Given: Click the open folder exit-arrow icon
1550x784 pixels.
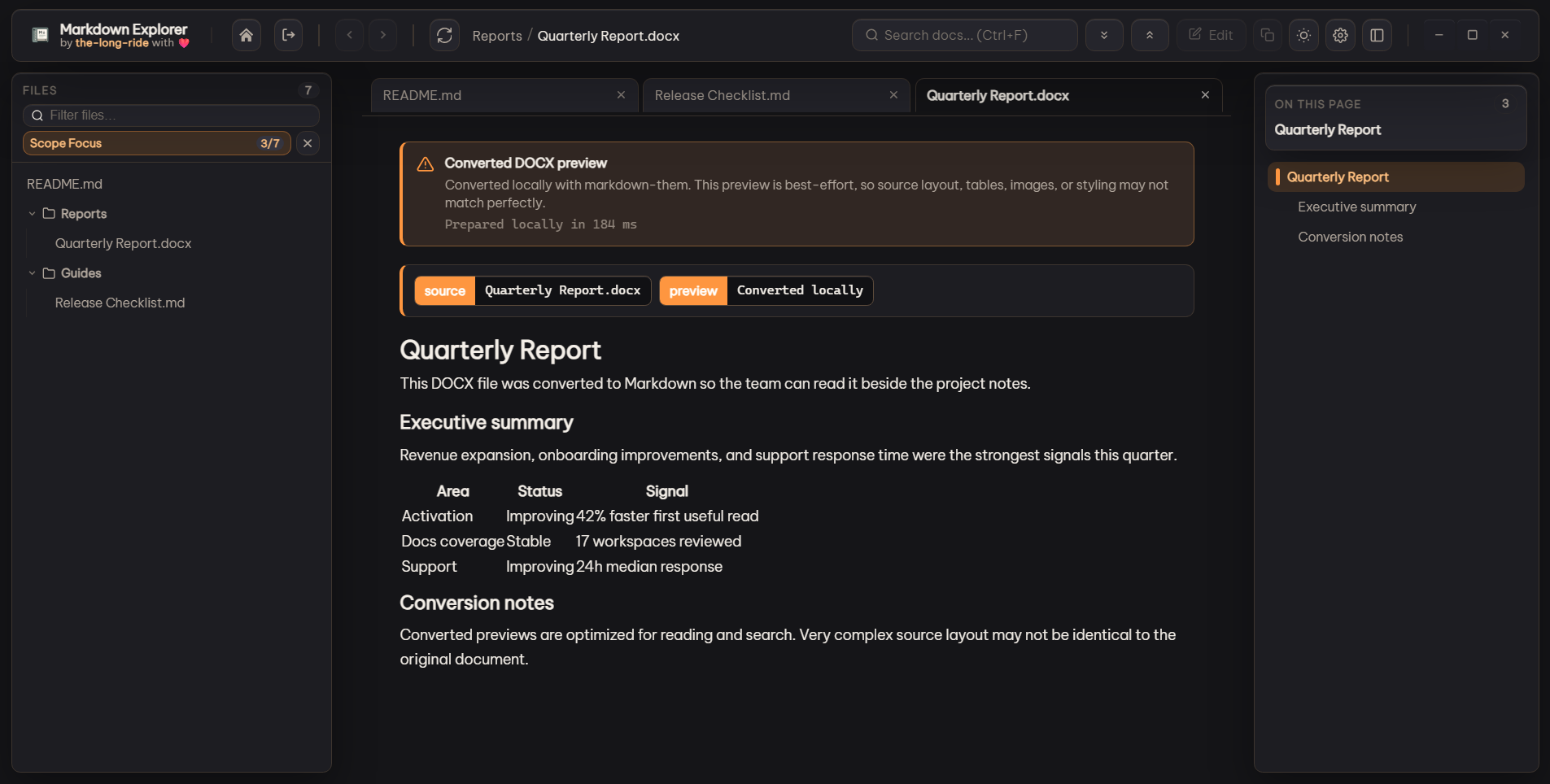Looking at the screenshot, I should pos(288,35).
